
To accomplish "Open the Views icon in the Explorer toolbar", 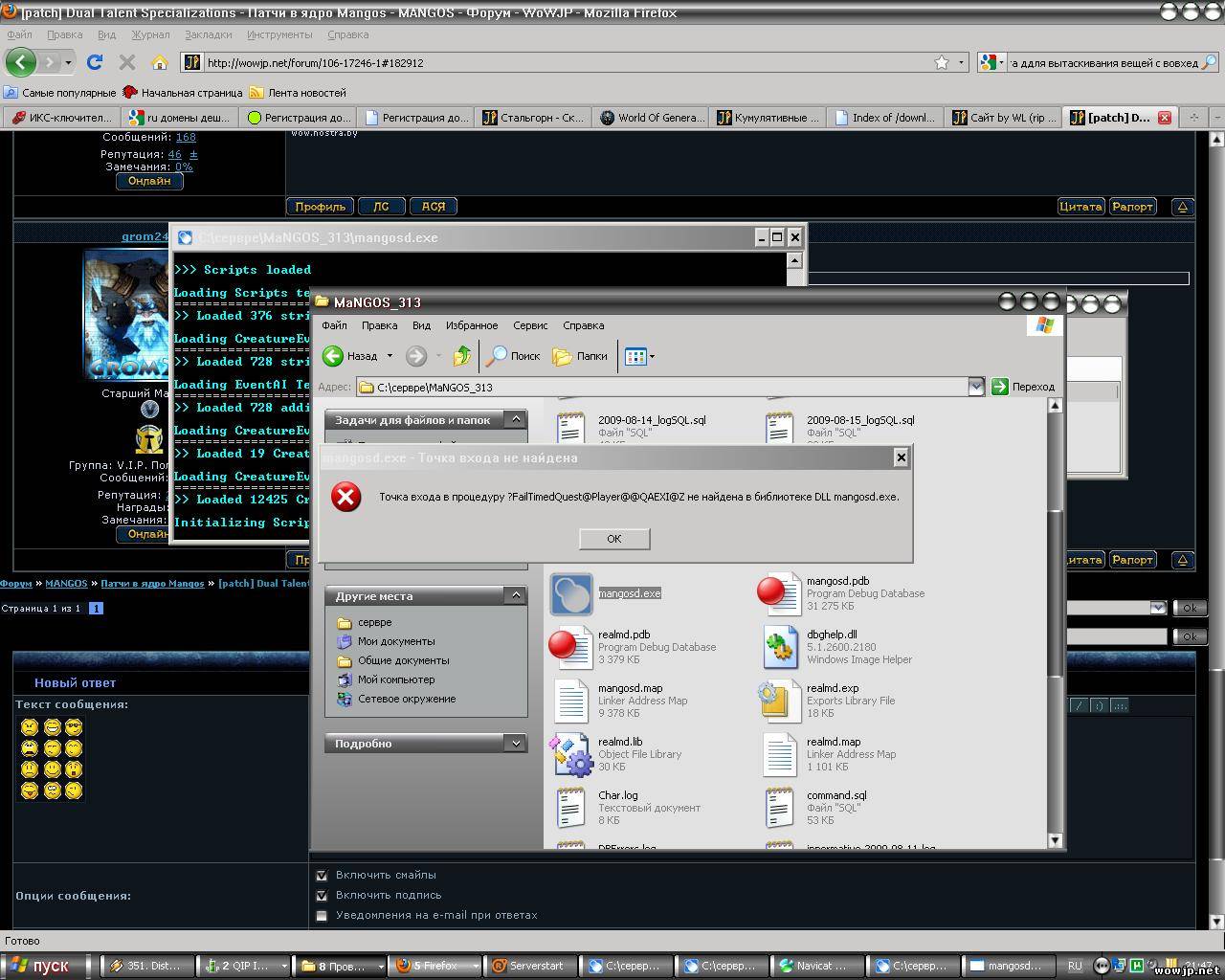I will coord(635,356).
